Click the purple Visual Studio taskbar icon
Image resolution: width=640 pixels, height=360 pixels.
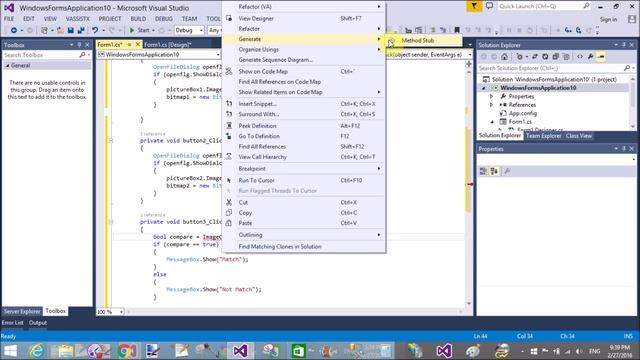pos(240,351)
